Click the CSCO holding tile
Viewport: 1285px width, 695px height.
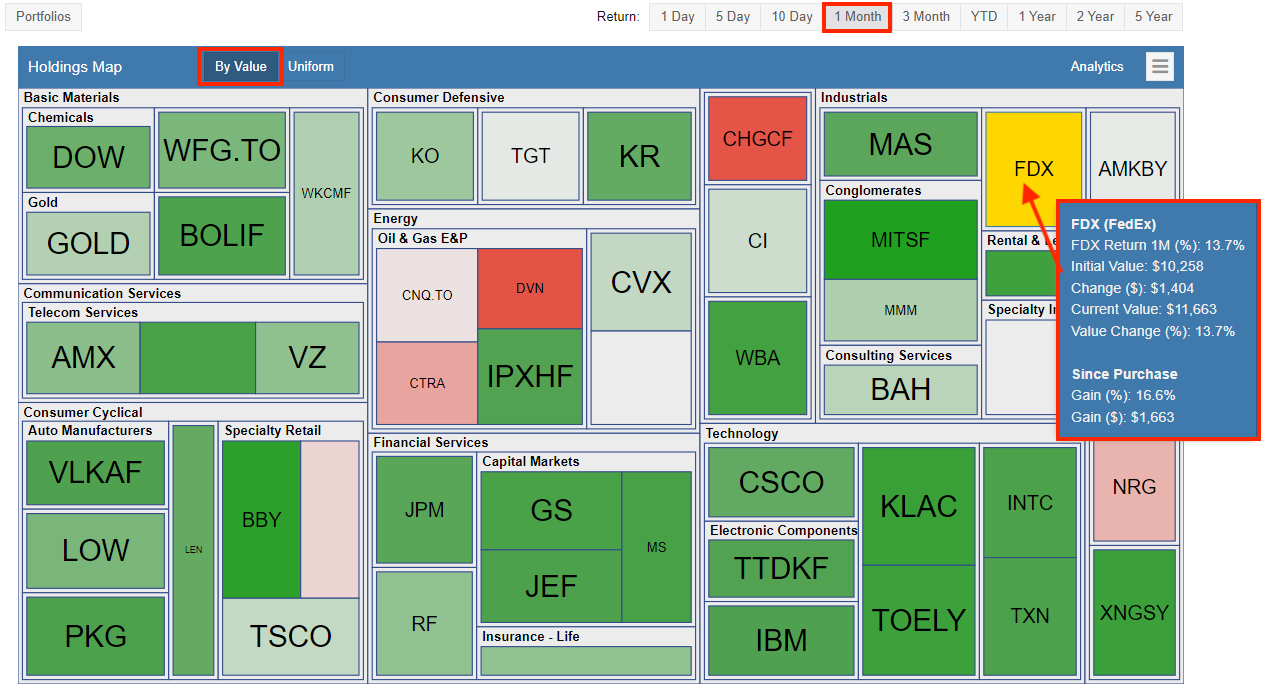coord(782,483)
